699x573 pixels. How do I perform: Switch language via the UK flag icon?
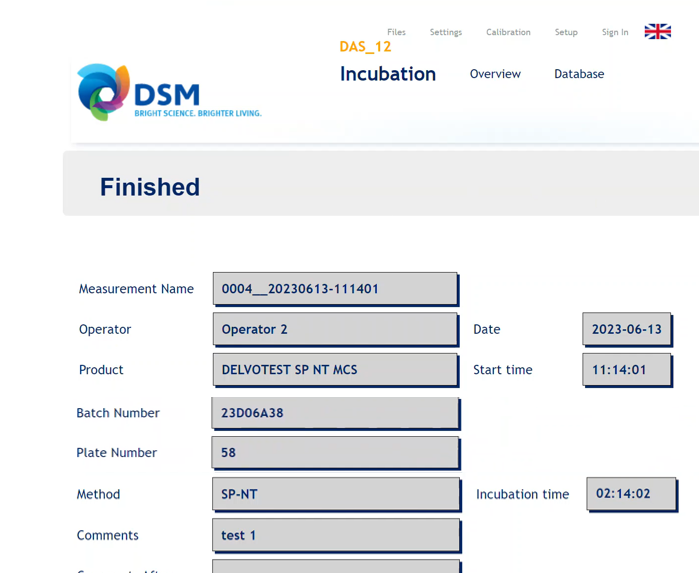(x=657, y=32)
